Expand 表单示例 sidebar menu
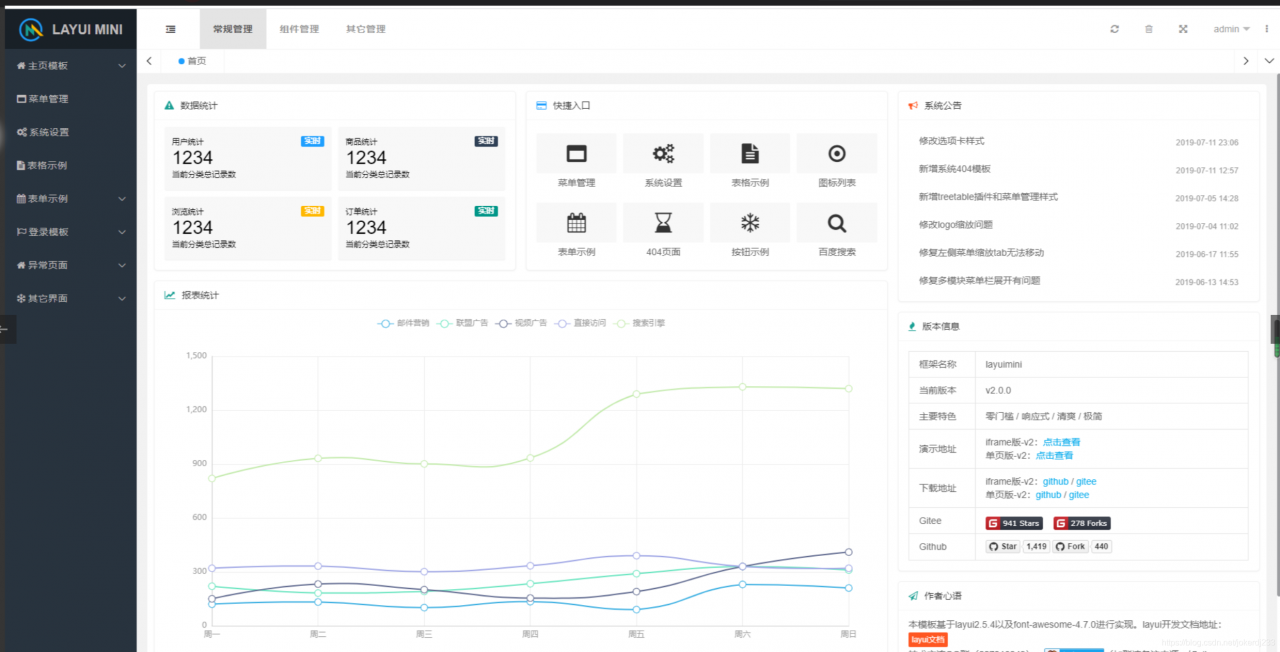The height and width of the screenshot is (652, 1280). 71,199
